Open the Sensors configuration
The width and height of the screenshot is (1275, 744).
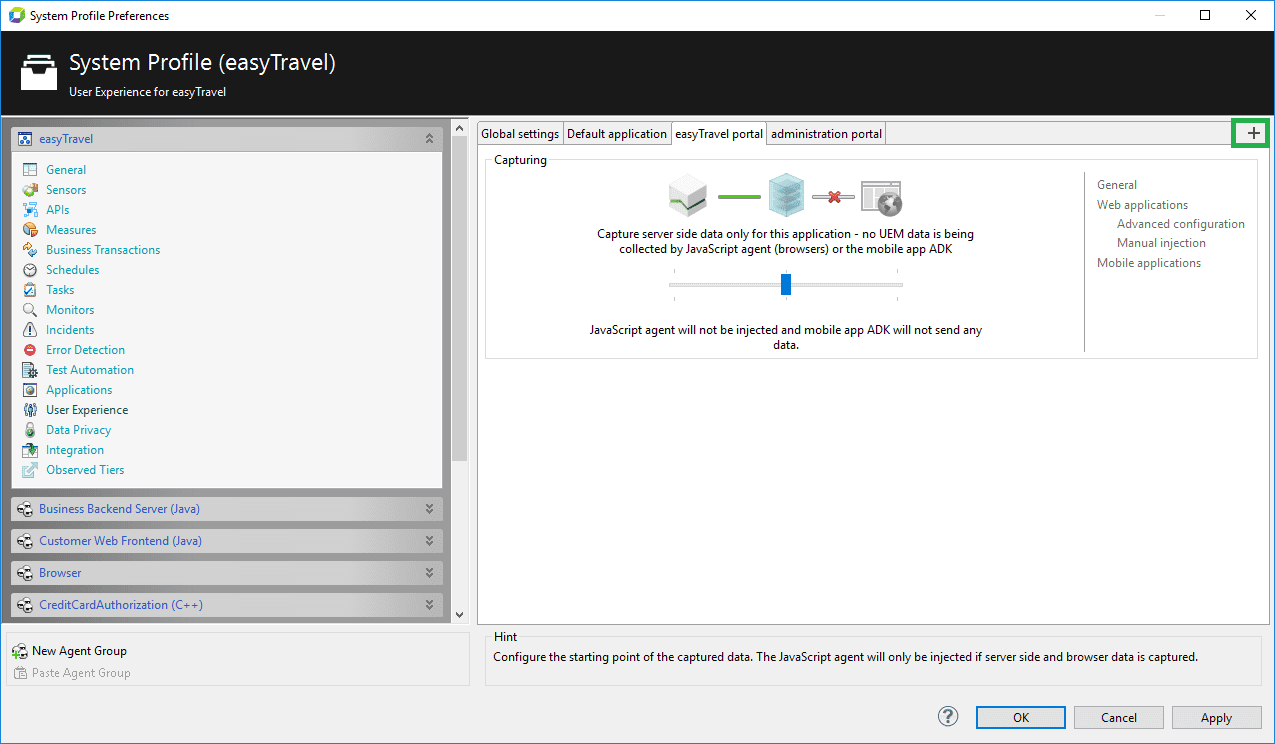tap(66, 190)
